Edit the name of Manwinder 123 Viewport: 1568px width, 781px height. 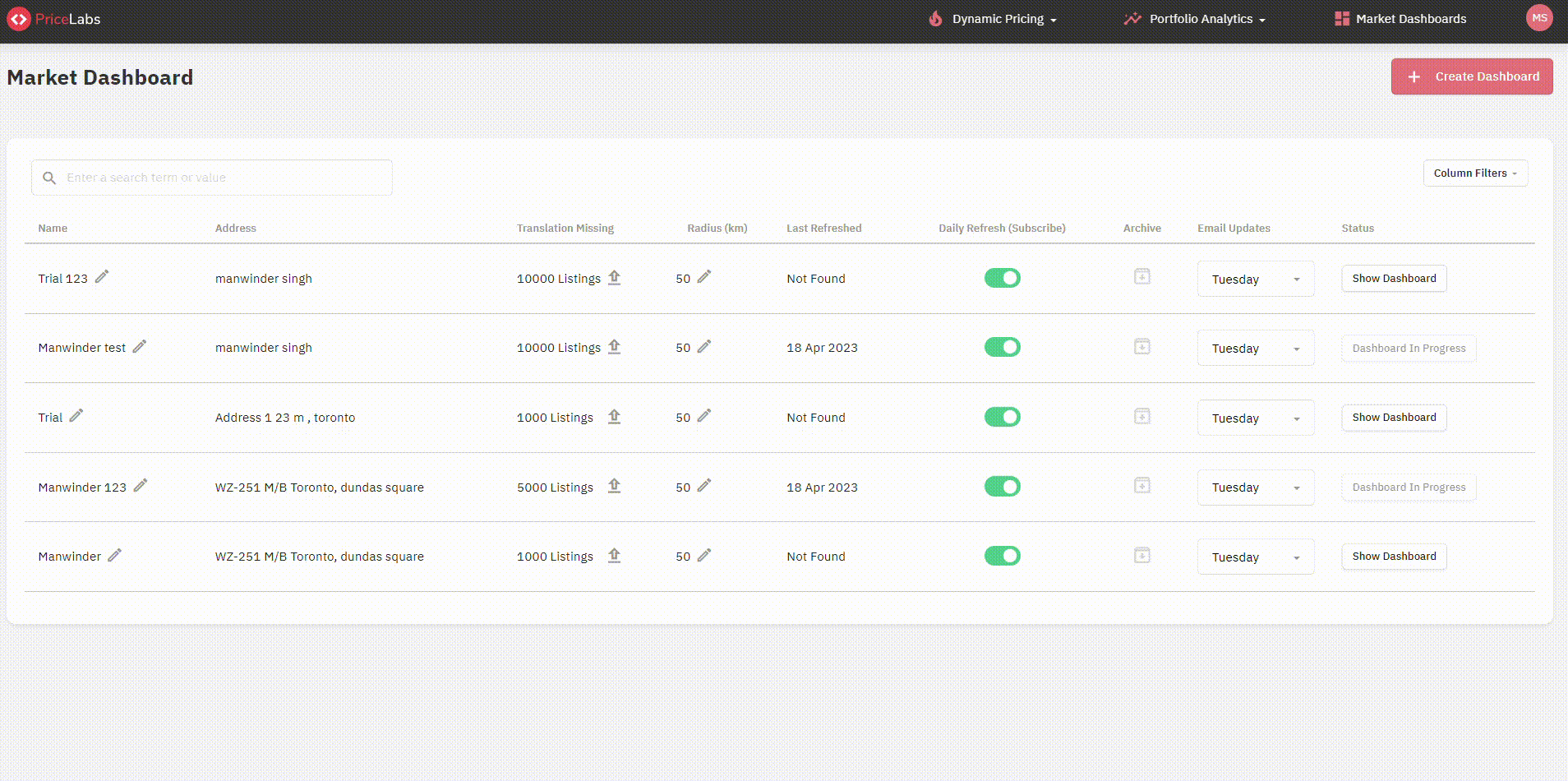click(x=141, y=486)
